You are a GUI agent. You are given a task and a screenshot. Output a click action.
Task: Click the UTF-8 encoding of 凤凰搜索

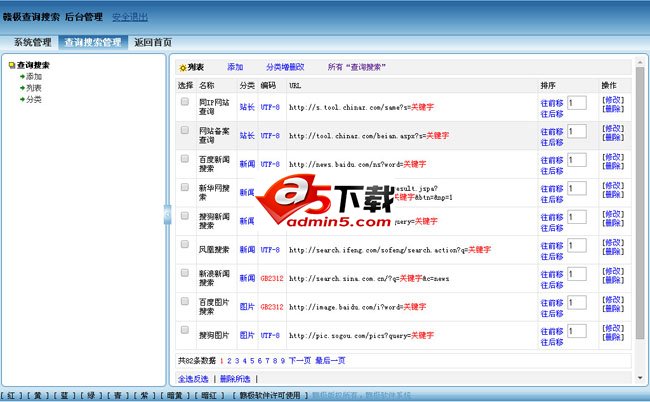click(x=270, y=250)
